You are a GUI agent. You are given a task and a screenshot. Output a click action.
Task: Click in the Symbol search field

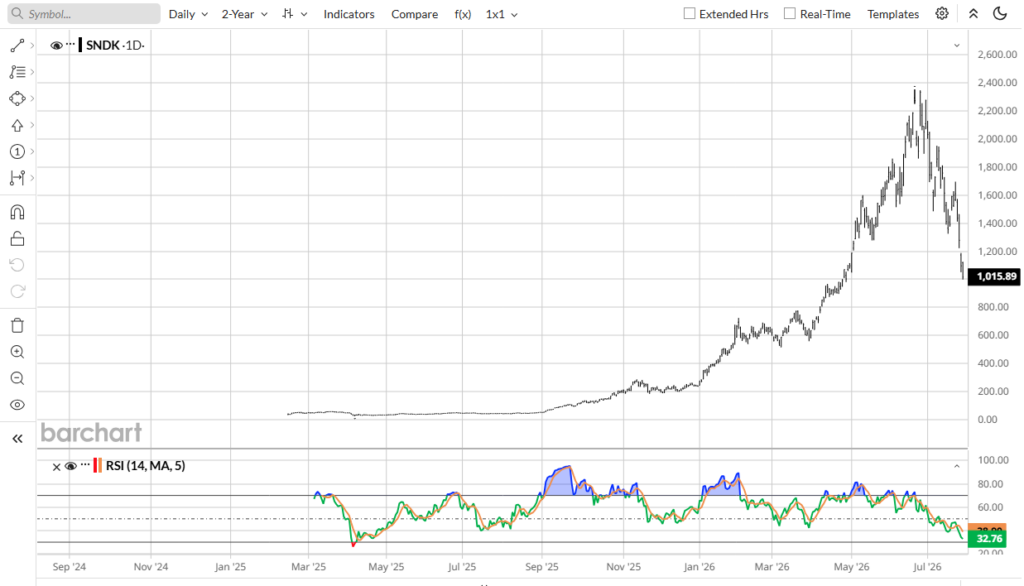[x=84, y=14]
